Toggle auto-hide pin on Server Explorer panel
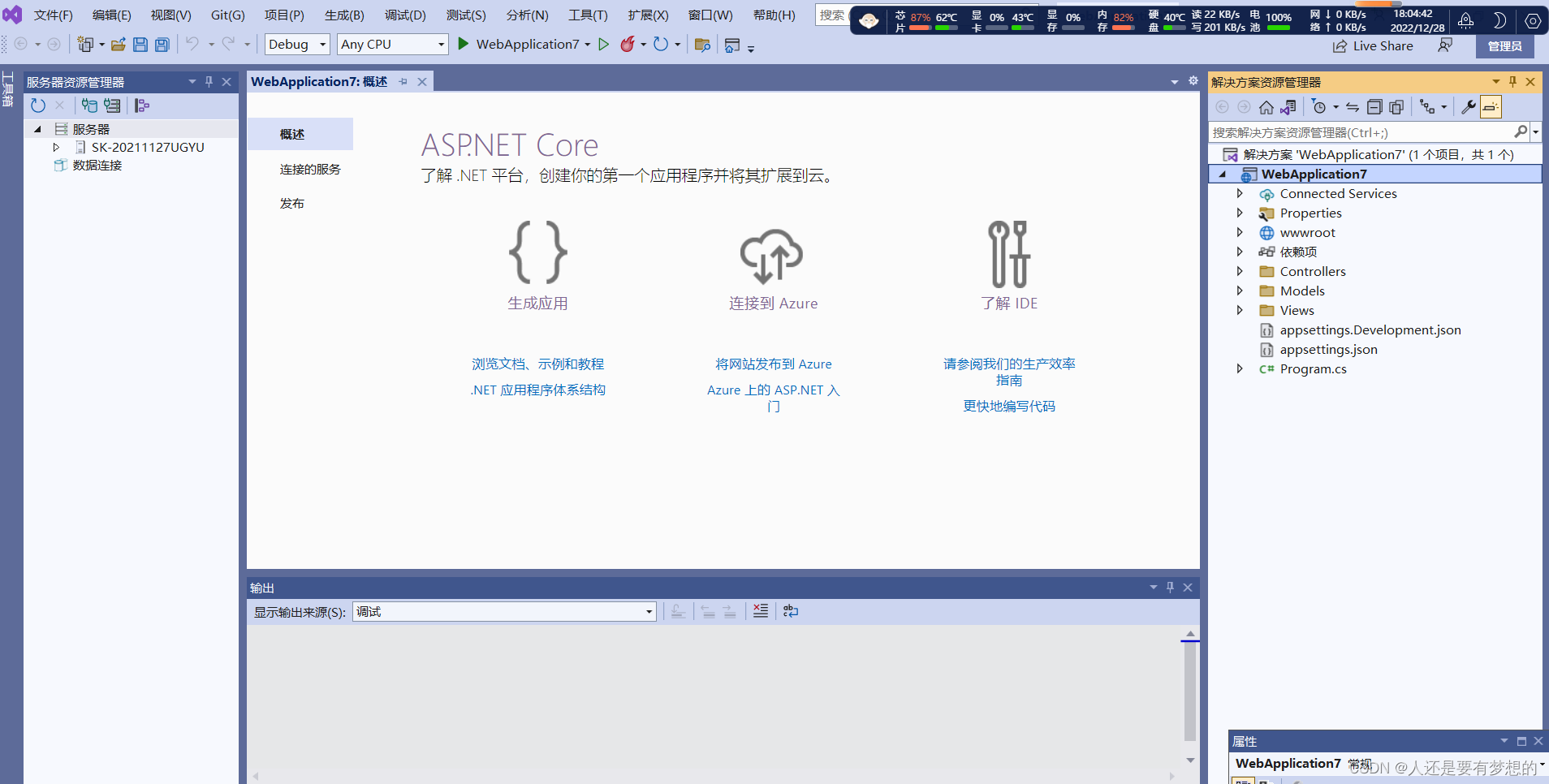This screenshot has width=1549, height=784. click(209, 82)
